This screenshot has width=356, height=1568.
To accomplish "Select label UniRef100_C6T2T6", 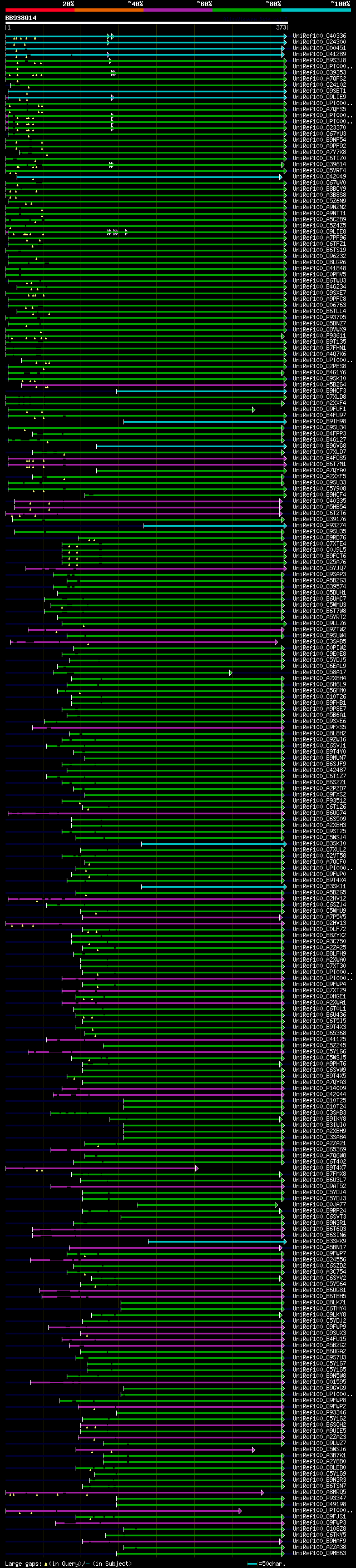I will [x=319, y=513].
